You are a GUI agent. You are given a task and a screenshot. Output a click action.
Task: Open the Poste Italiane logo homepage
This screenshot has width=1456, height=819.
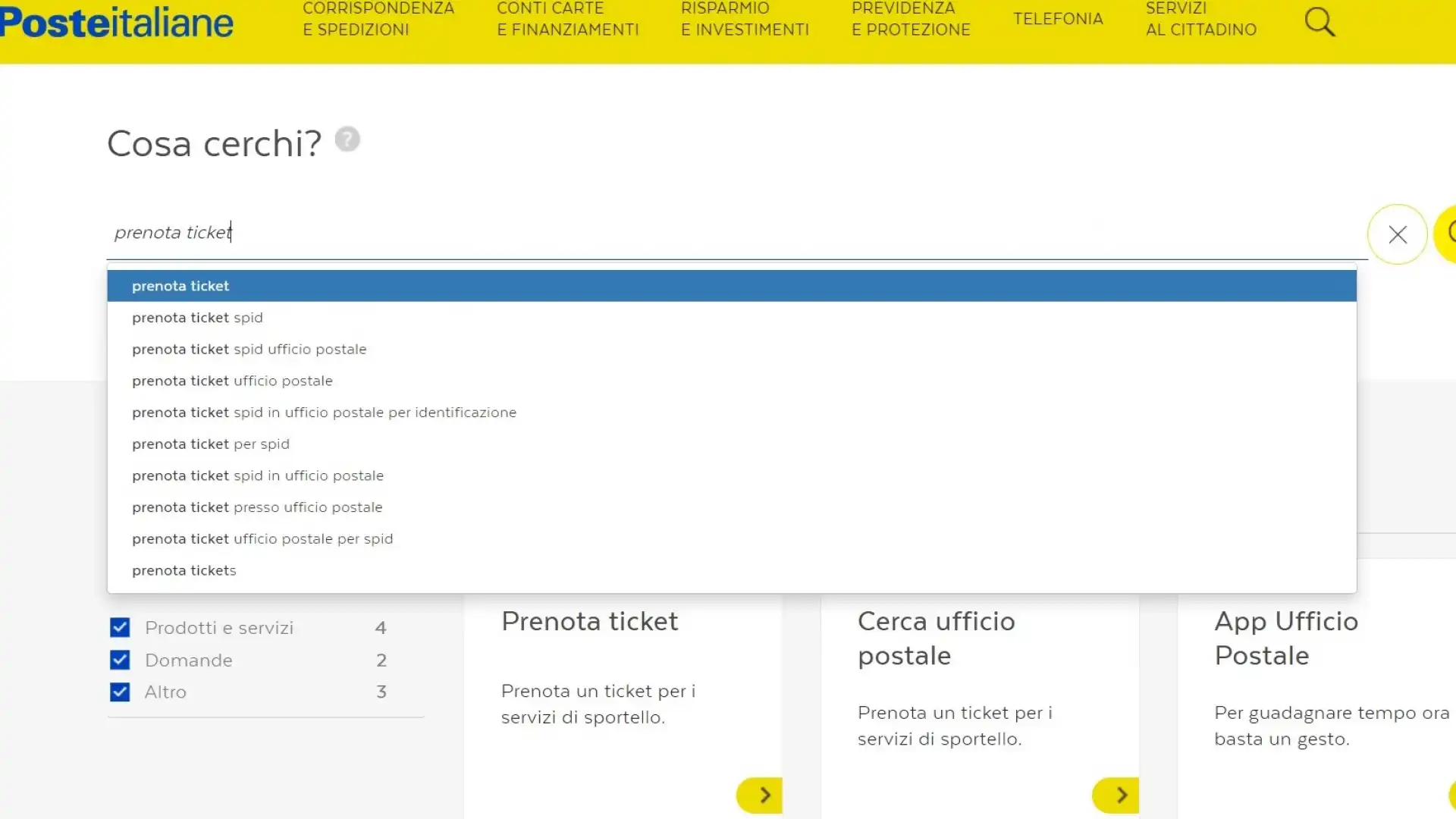(117, 21)
